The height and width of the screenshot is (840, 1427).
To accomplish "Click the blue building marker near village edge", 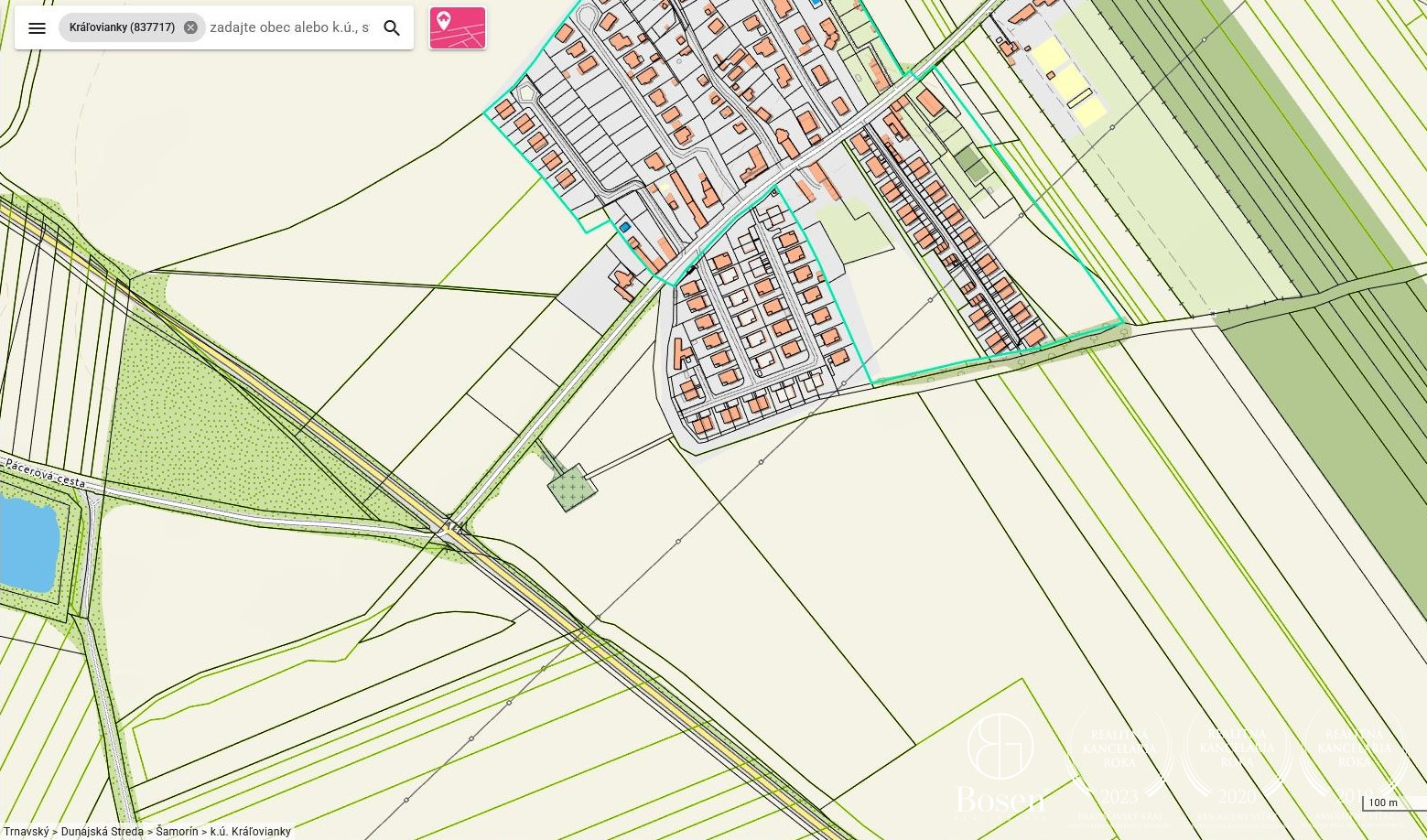I will click(x=625, y=227).
